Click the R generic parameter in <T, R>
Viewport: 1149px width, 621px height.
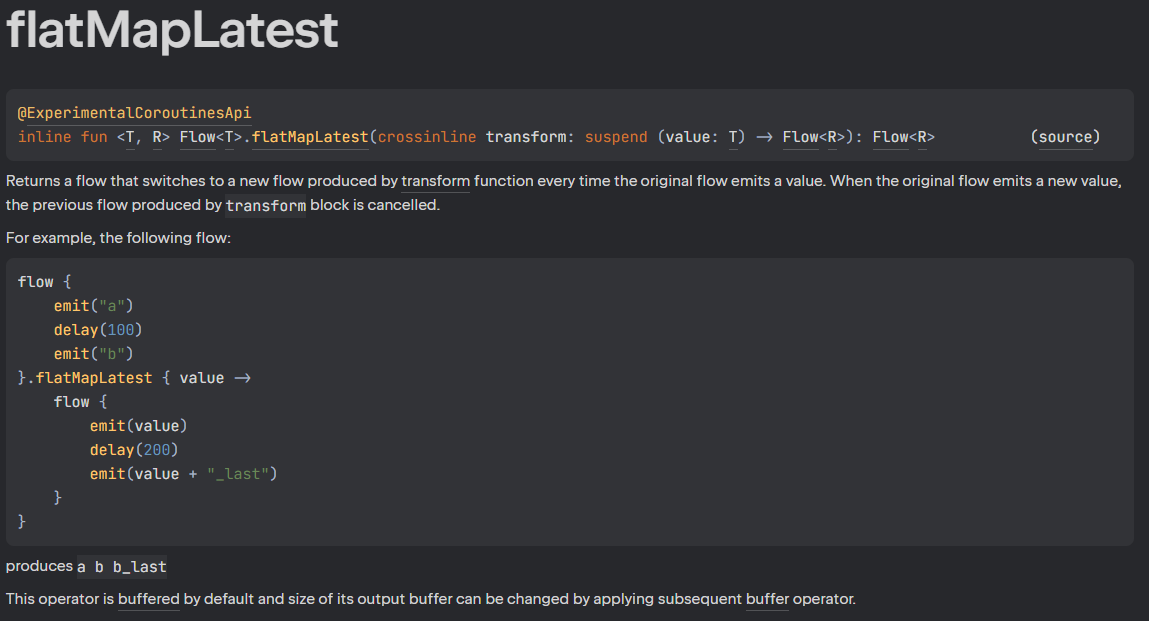157,137
